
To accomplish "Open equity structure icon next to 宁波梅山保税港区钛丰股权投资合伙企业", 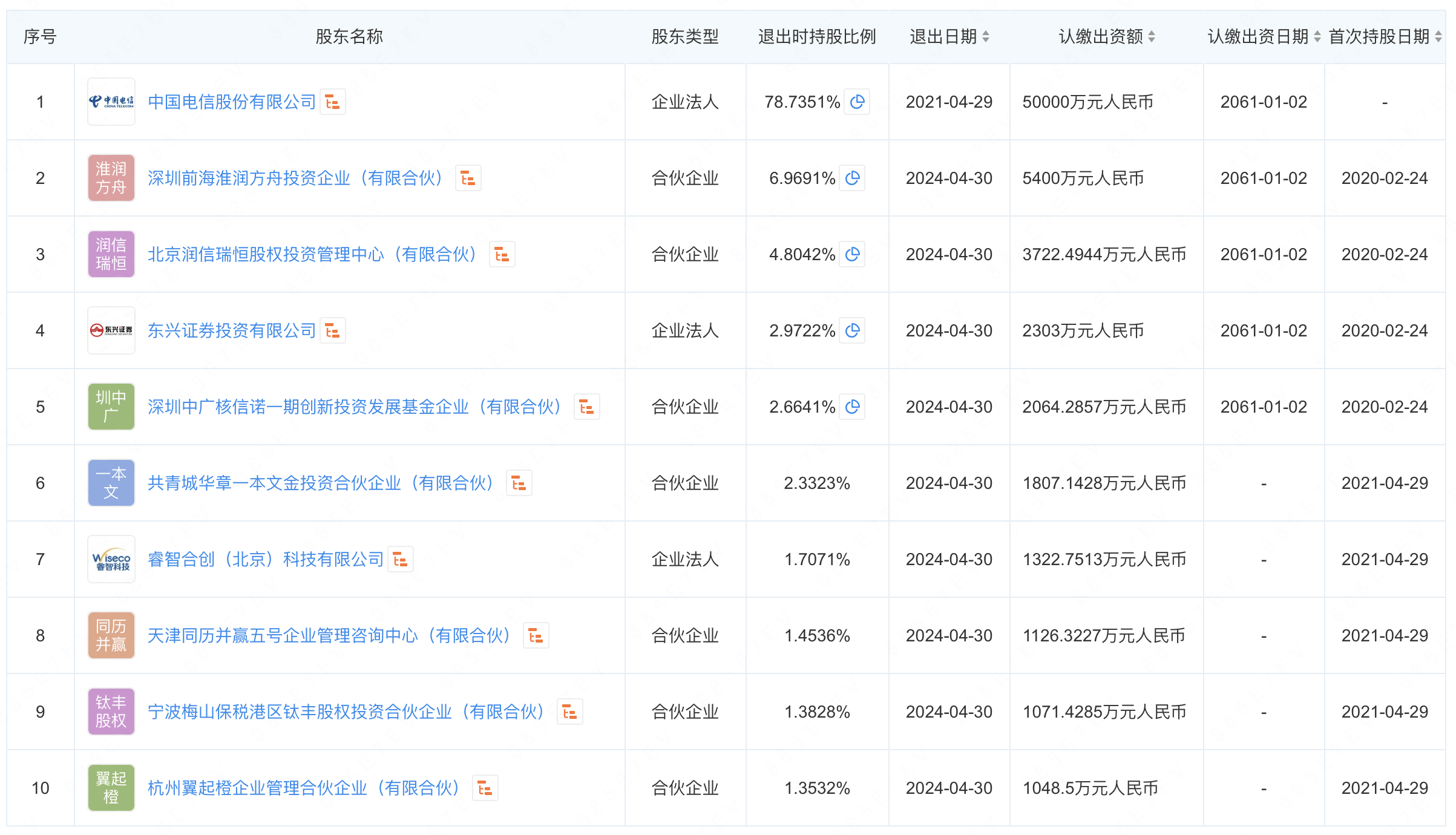I will click(569, 712).
